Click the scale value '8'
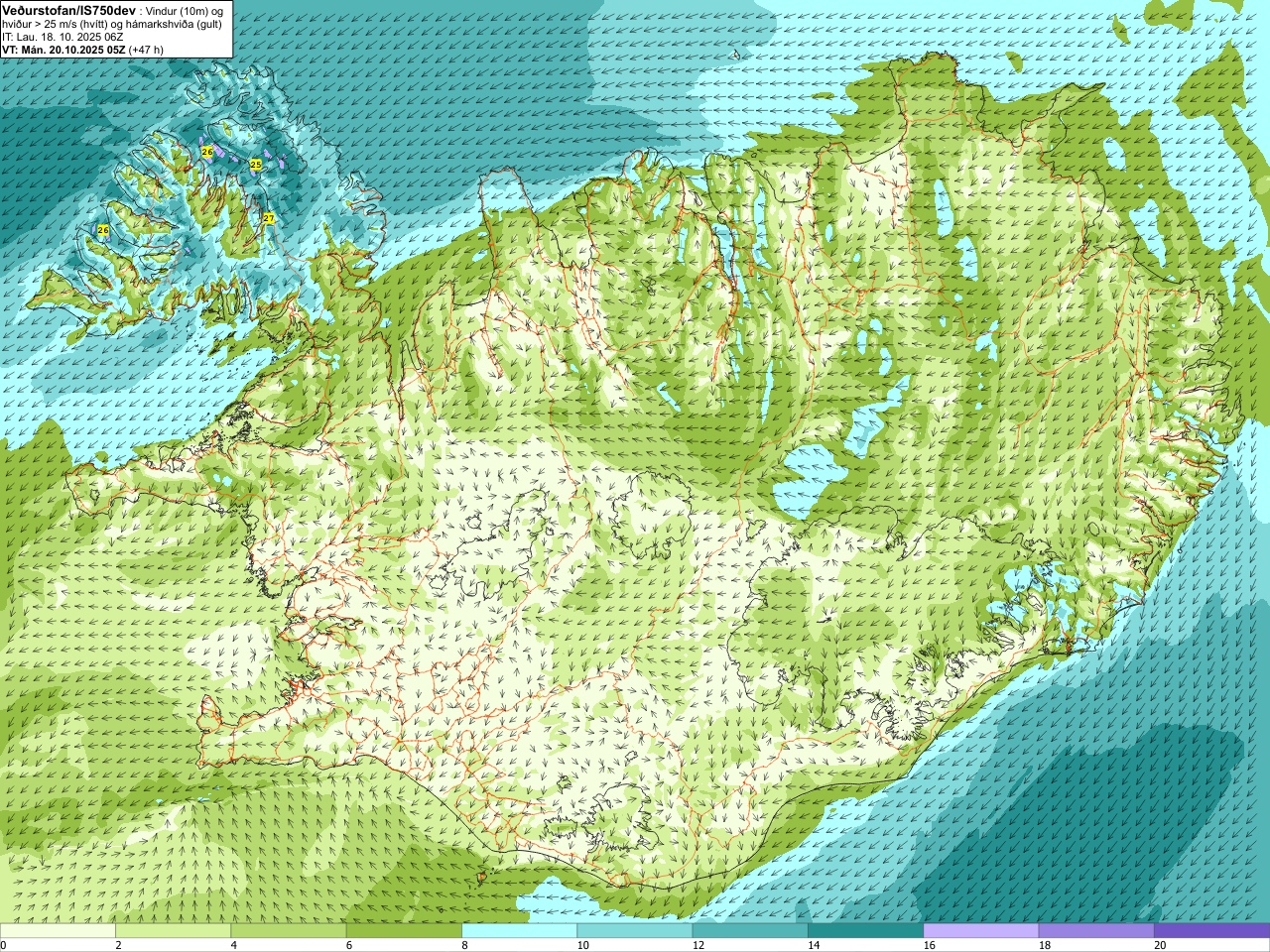The image size is (1270, 952). pos(464,945)
